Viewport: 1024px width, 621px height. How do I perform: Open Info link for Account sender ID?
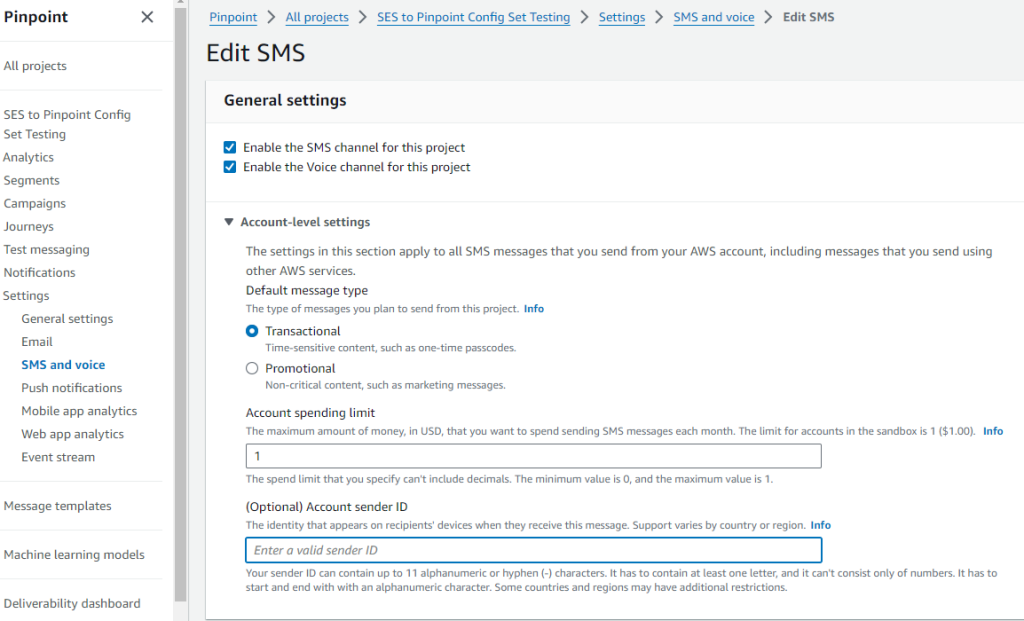pos(820,525)
